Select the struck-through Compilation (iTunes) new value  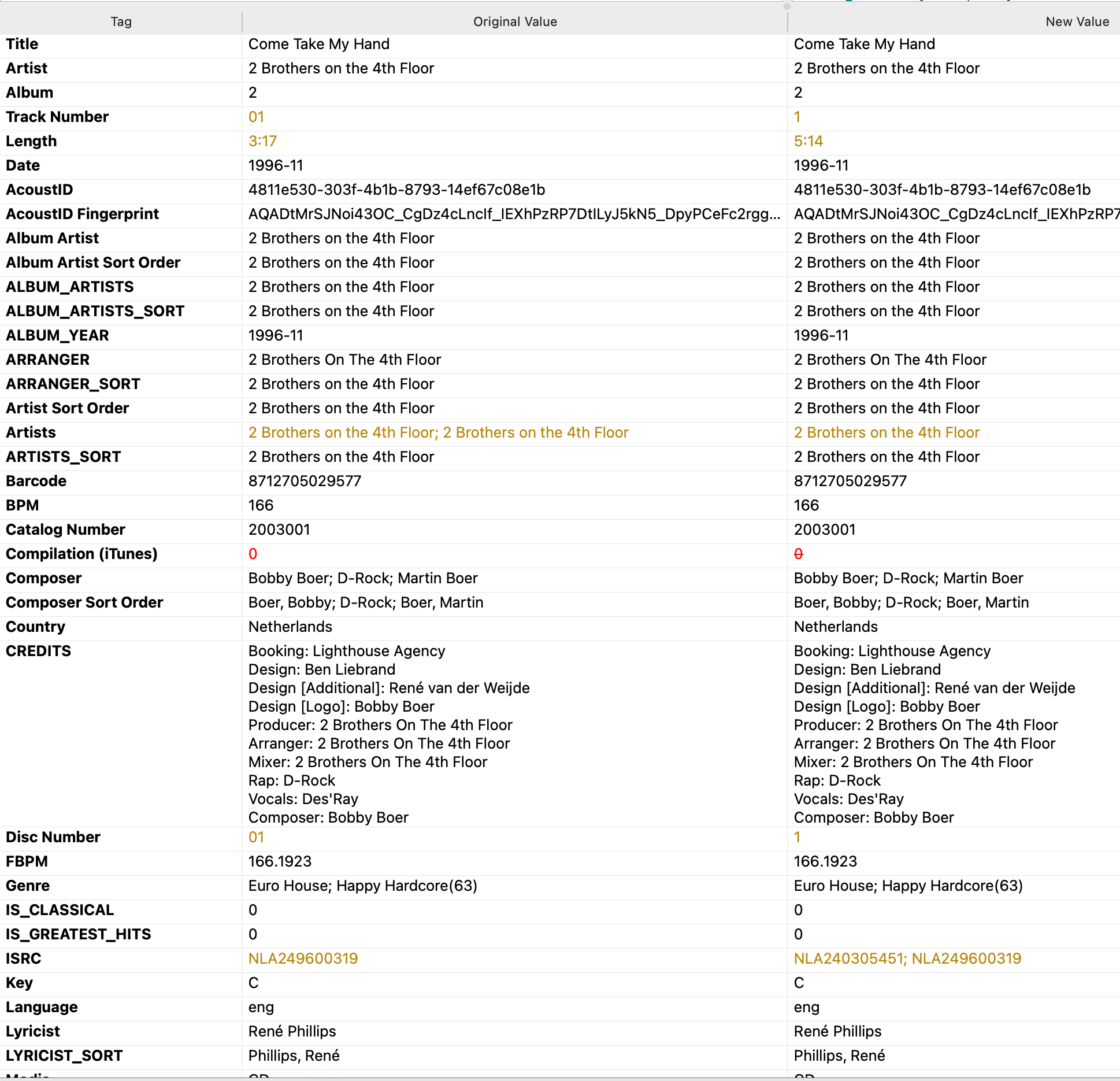click(798, 554)
